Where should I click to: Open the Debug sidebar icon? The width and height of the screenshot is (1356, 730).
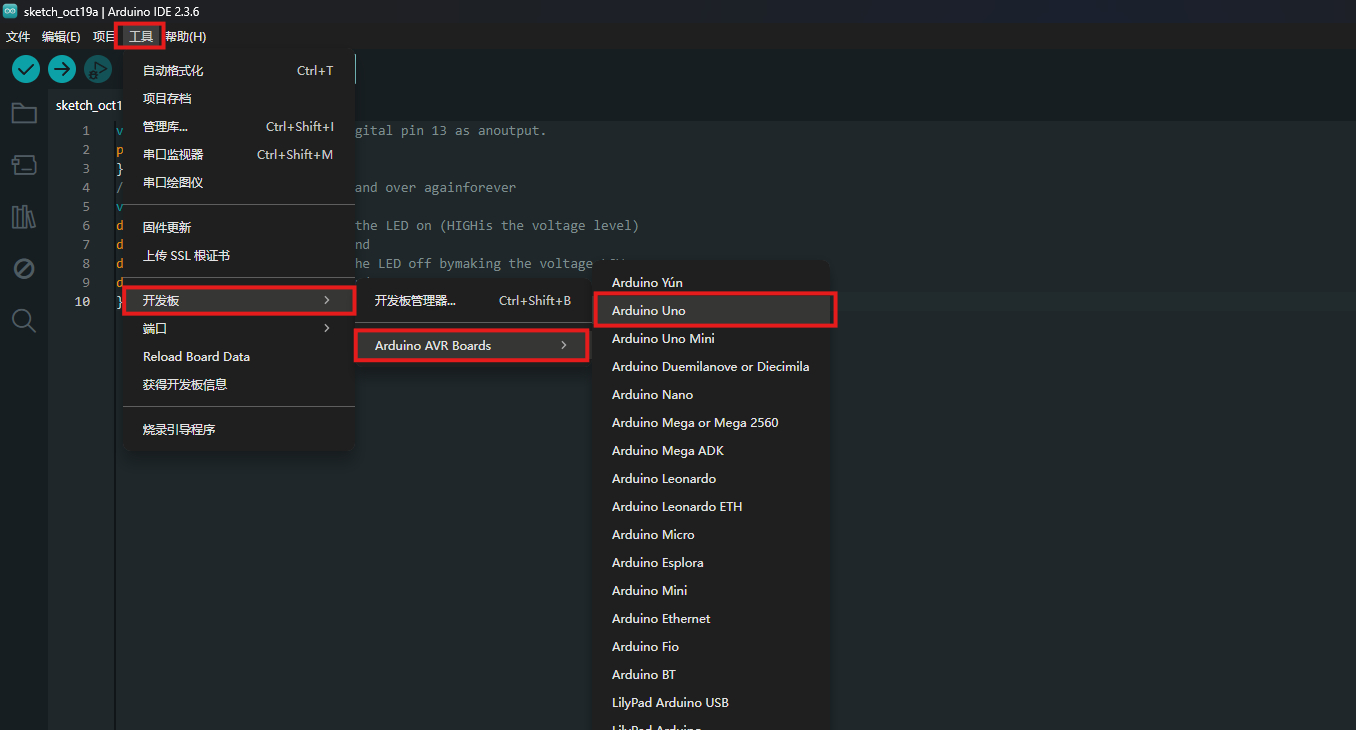(24, 269)
